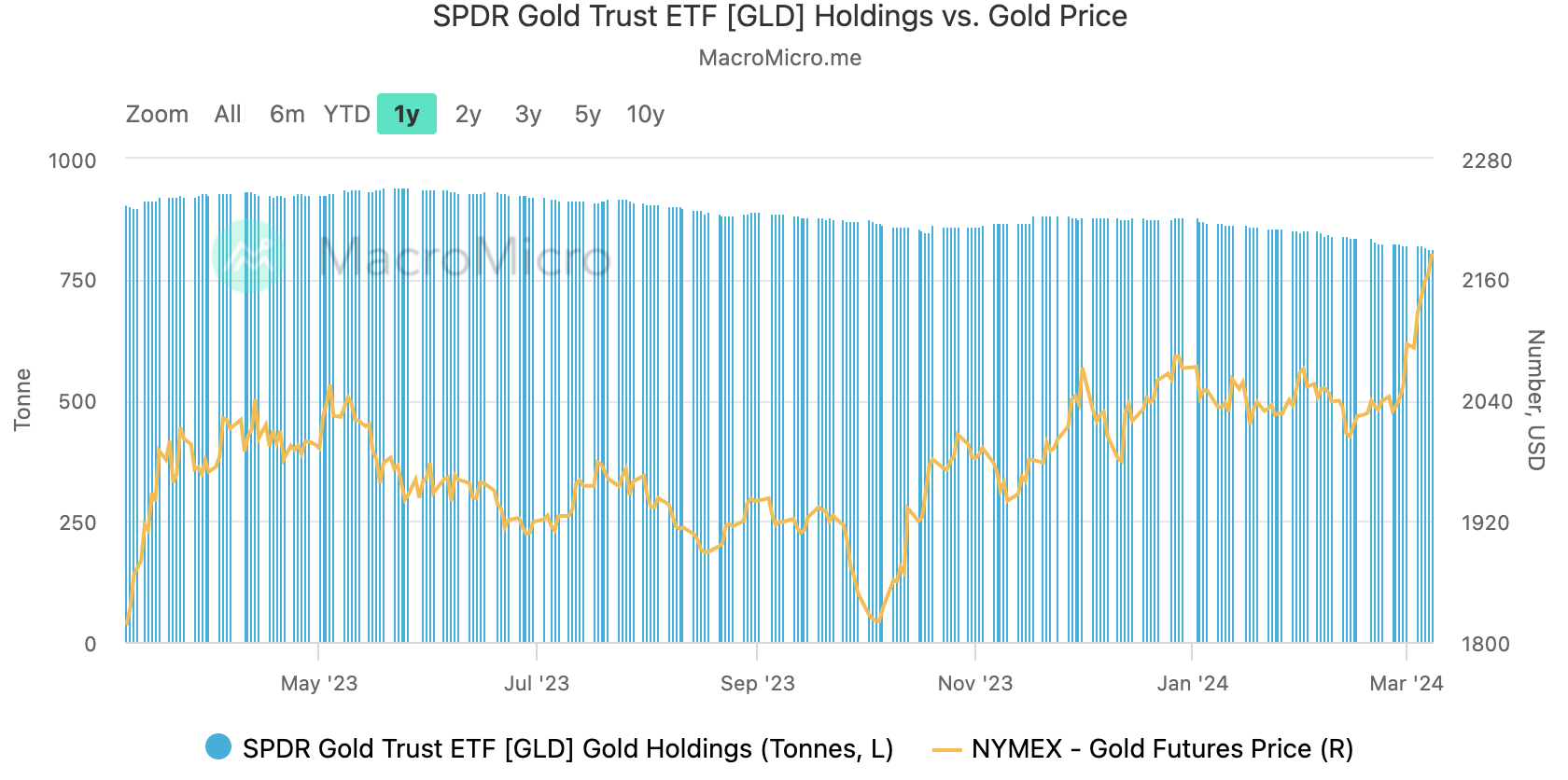
Task: Click the orange line legend marker
Action: click(946, 749)
